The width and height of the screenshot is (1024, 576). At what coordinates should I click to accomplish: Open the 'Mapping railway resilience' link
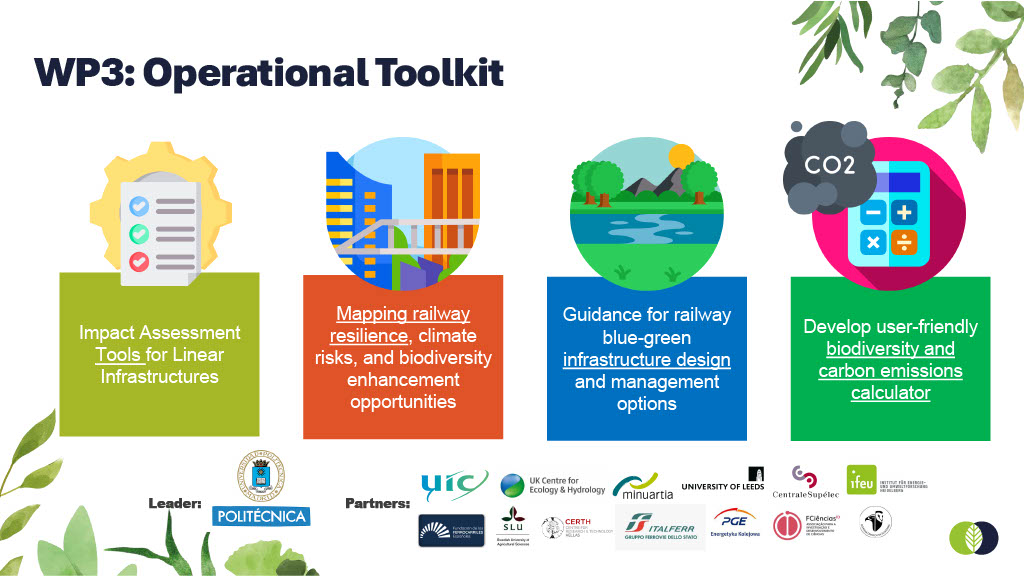(400, 325)
